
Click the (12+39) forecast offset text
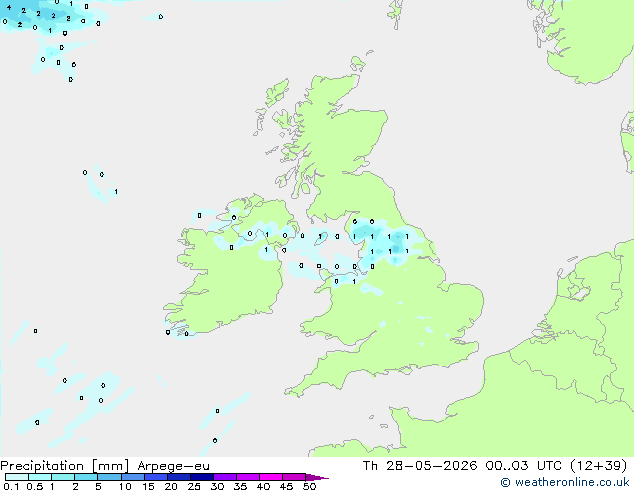tap(598, 466)
